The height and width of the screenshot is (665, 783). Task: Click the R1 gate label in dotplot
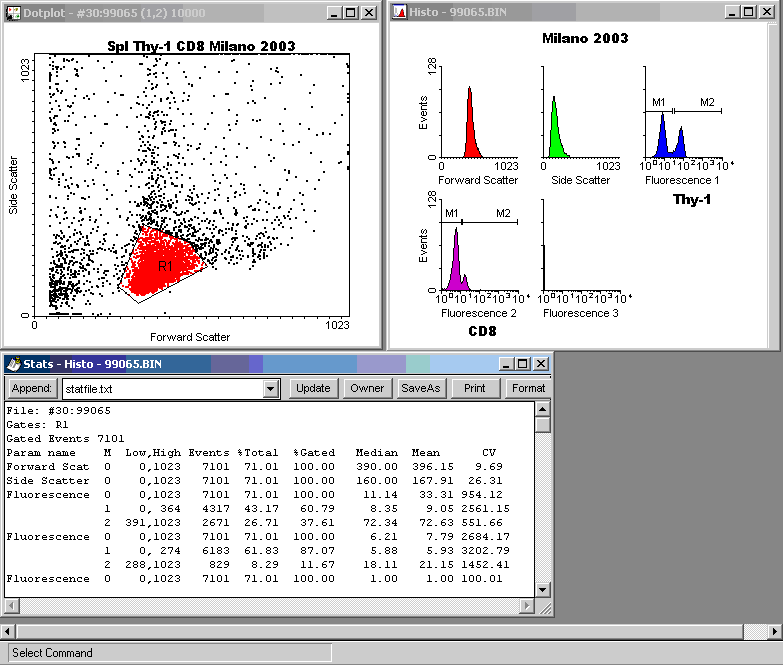[165, 267]
